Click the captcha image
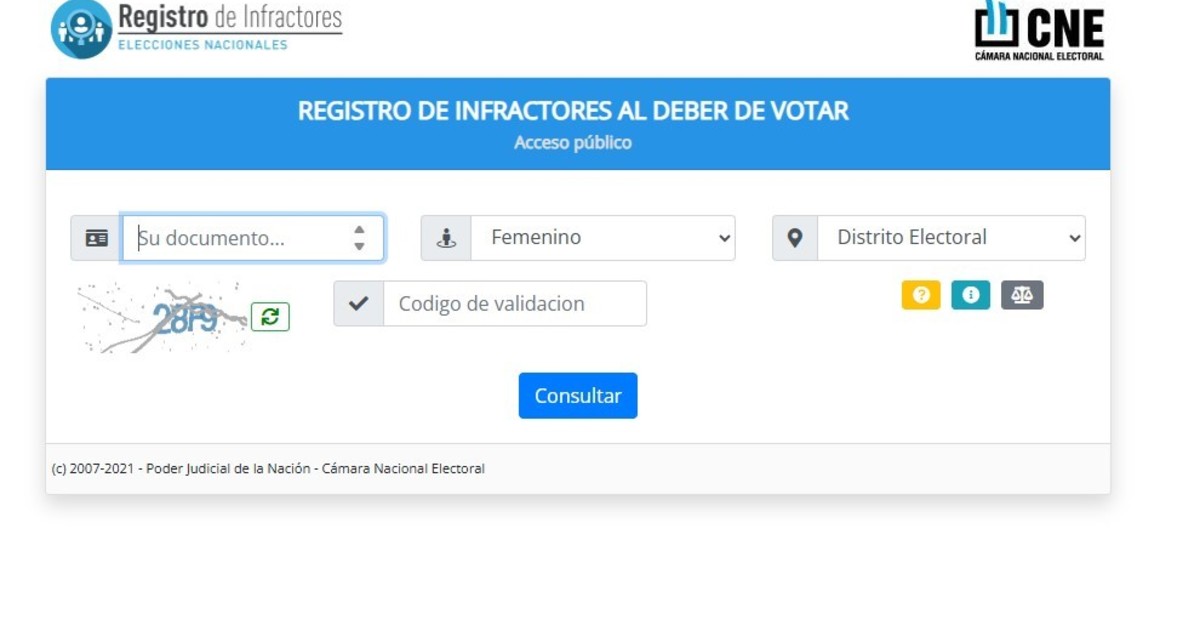Image resolution: width=1200 pixels, height=630 pixels. pos(163,317)
